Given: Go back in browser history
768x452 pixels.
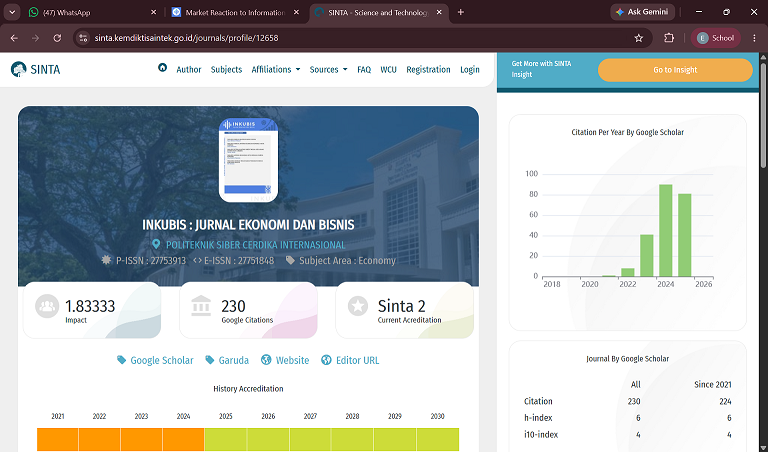Looking at the screenshot, I should 14,38.
